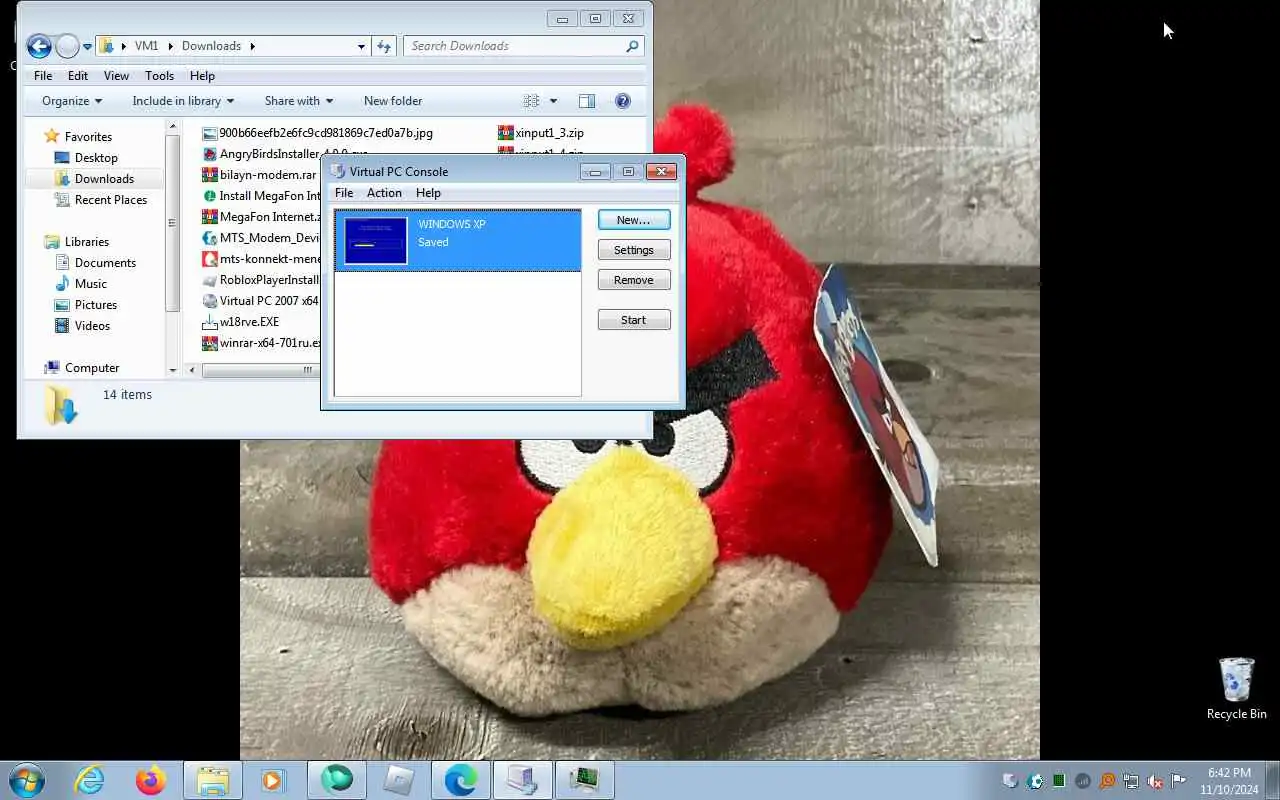Image resolution: width=1280 pixels, height=800 pixels.
Task: Refresh the Downloads folder view
Action: coord(384,46)
